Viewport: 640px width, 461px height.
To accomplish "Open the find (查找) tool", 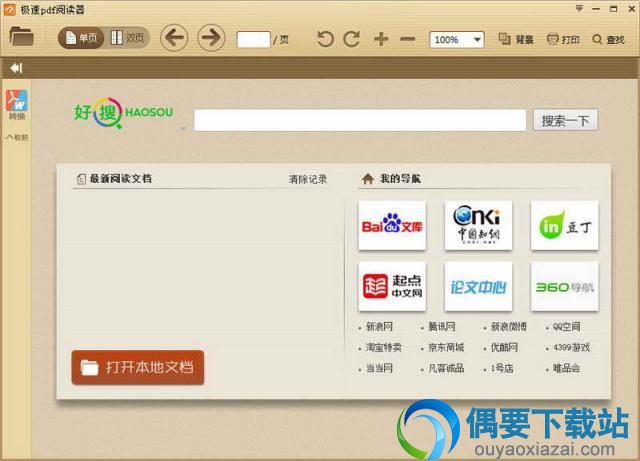I will point(608,39).
